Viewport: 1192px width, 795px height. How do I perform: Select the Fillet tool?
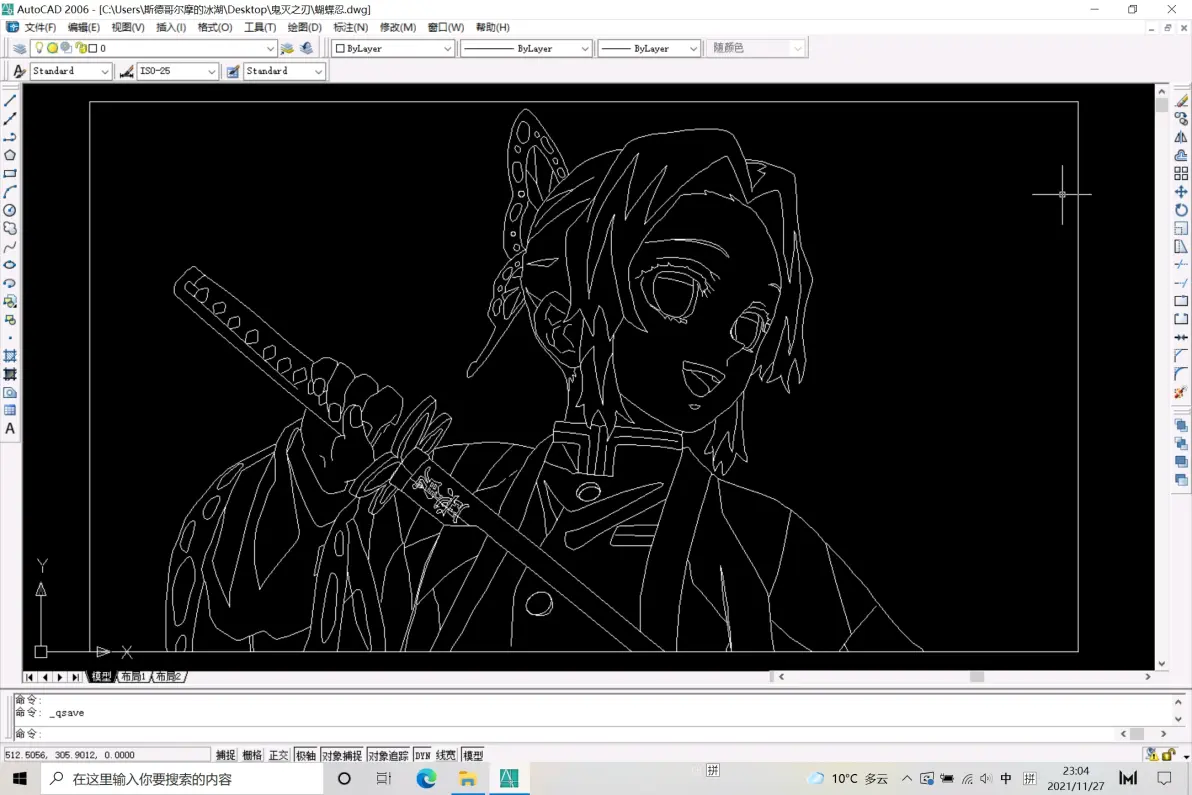coord(1181,374)
